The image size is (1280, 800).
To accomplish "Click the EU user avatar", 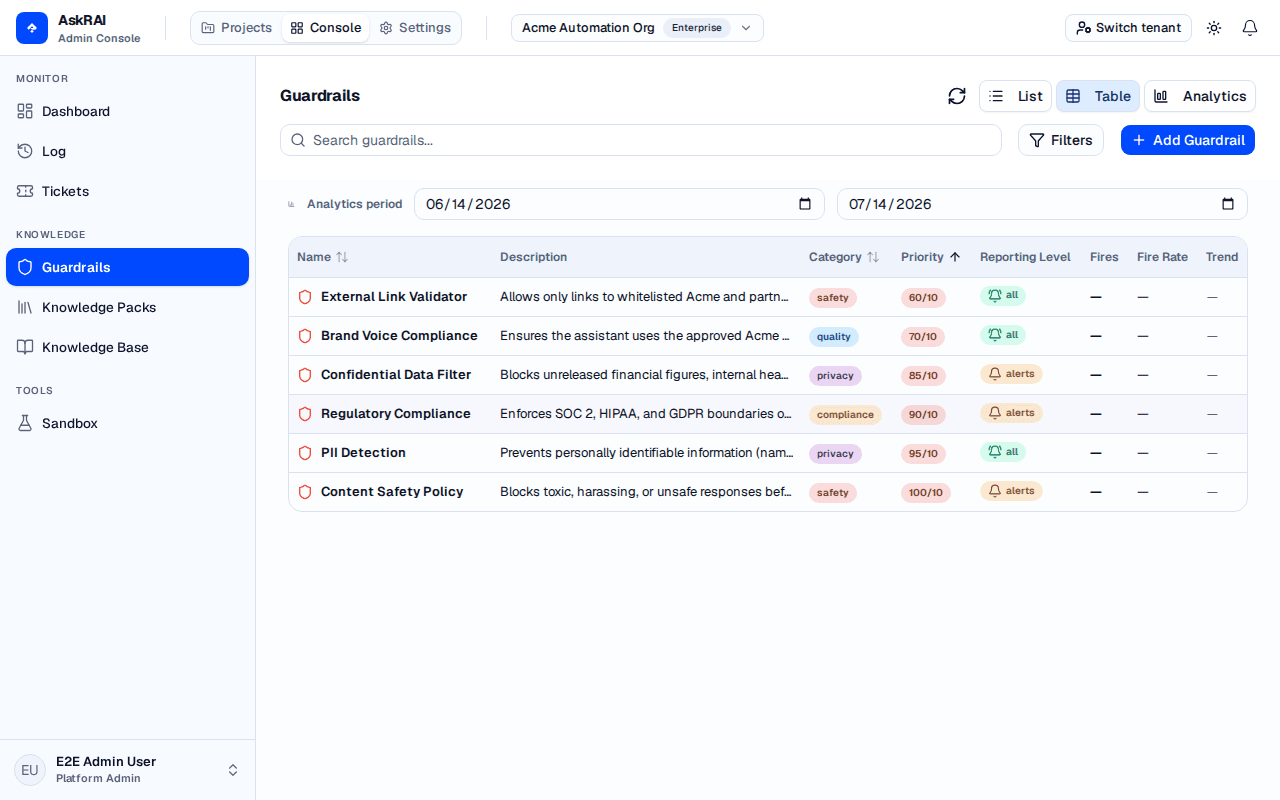I will point(30,770).
